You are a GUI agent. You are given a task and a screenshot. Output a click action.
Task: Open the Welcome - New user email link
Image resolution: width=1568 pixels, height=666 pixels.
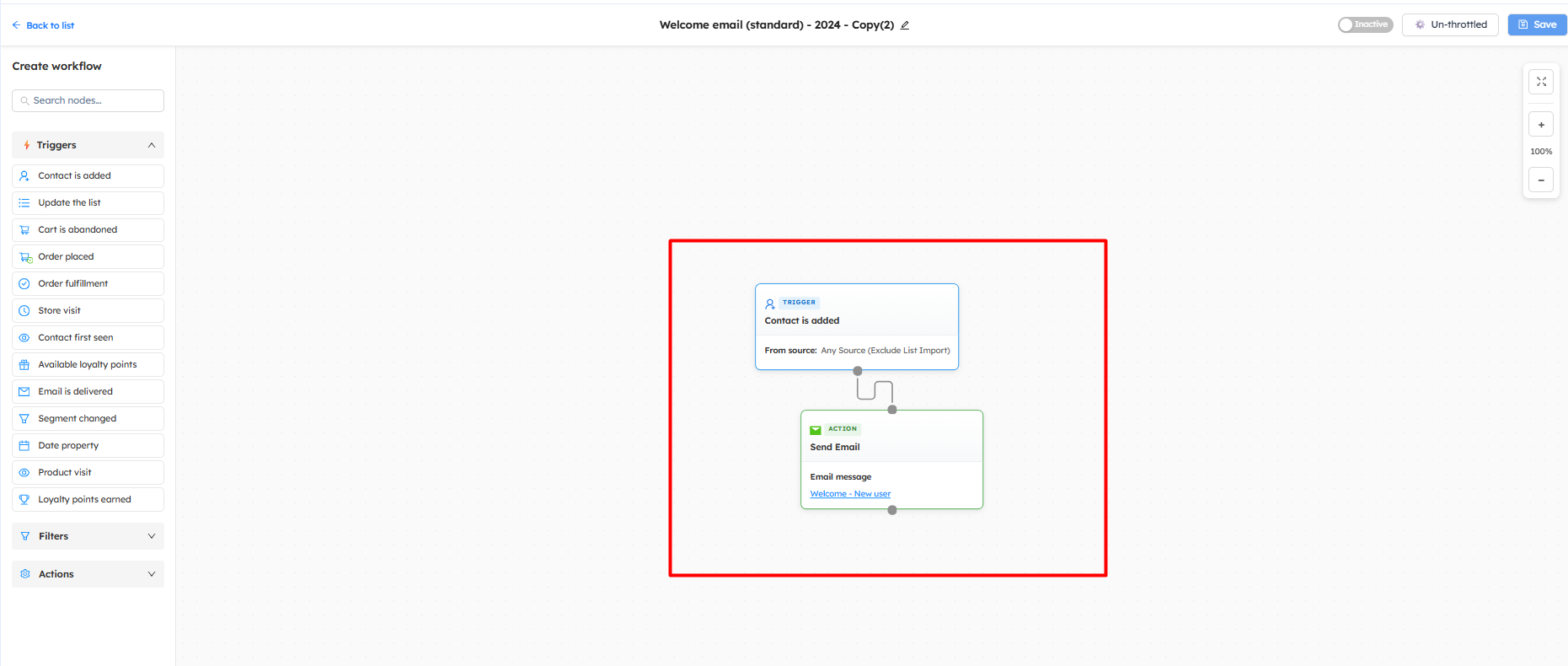[849, 494]
